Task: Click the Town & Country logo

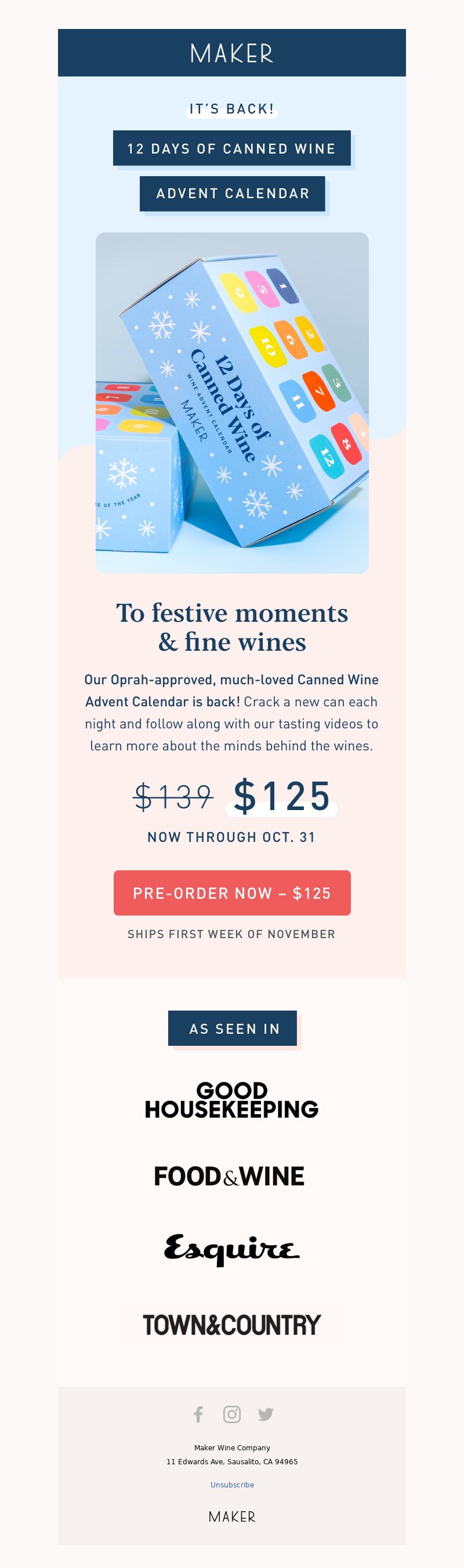Action: pyautogui.click(x=232, y=1325)
